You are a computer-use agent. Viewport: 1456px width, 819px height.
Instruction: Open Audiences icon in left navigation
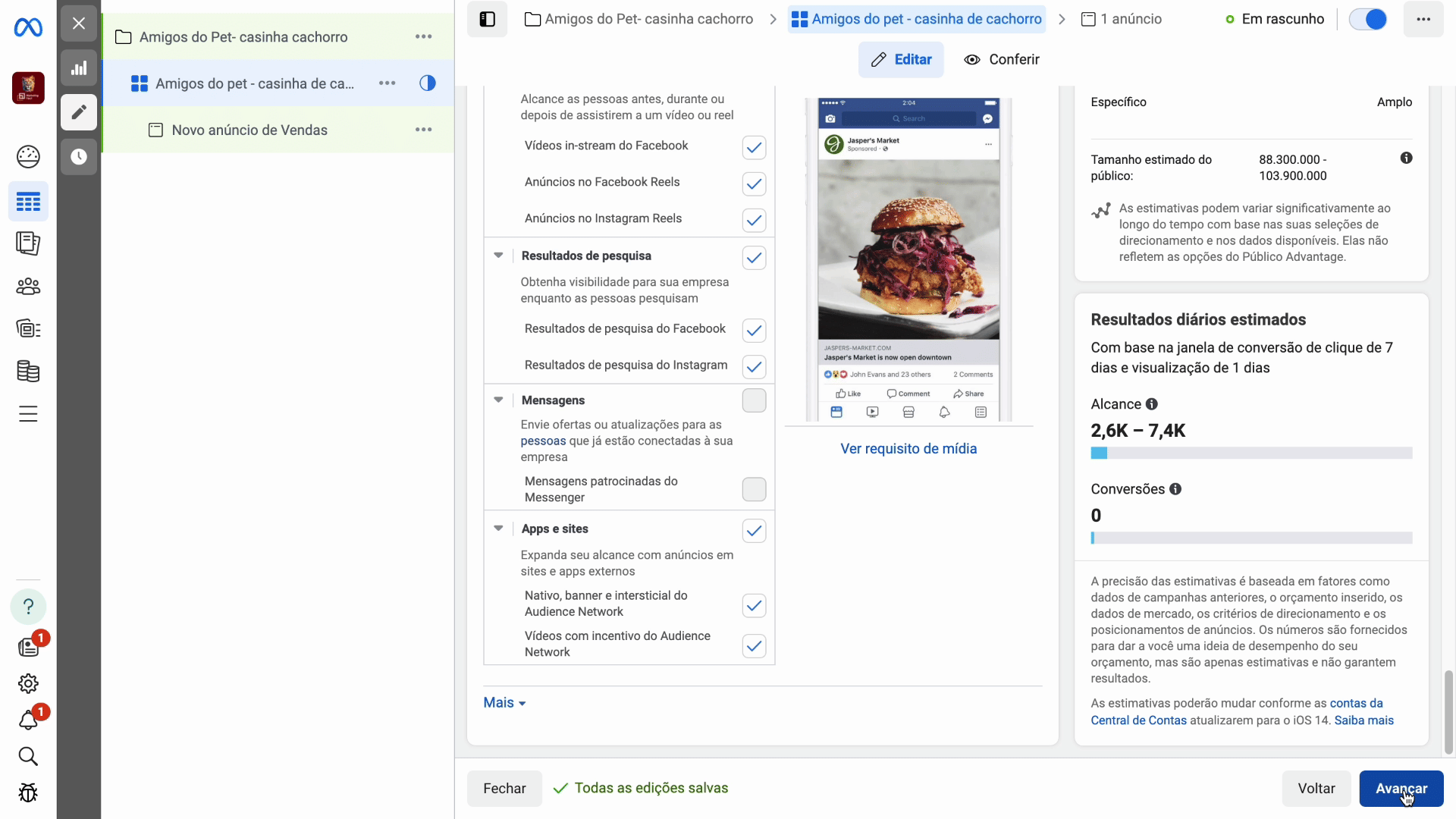(28, 287)
